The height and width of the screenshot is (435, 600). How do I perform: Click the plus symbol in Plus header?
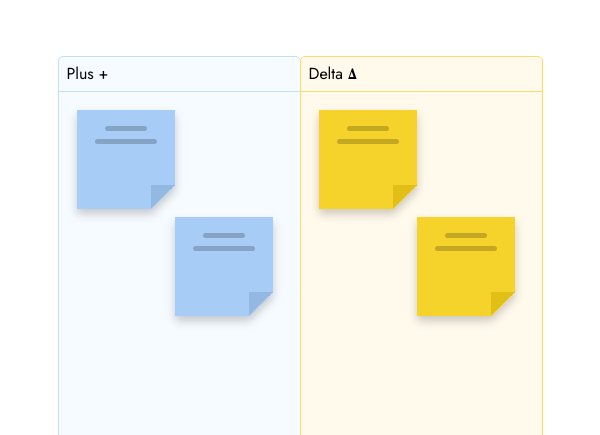coord(103,75)
